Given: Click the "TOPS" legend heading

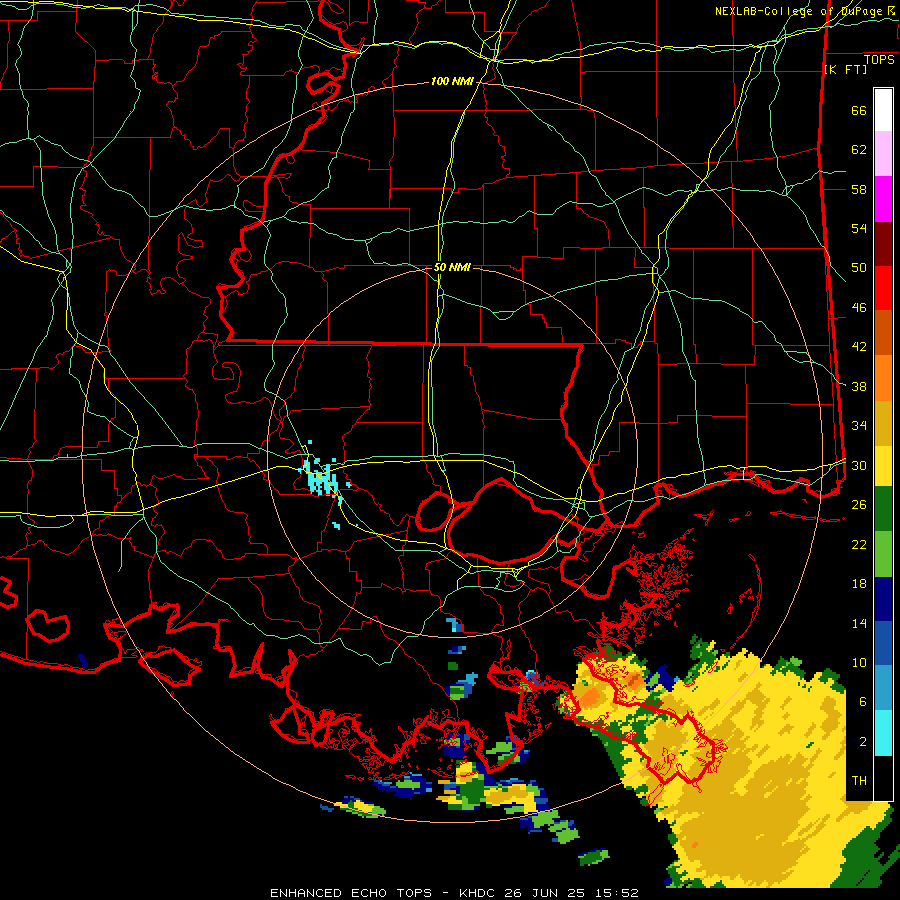Looking at the screenshot, I should pyautogui.click(x=879, y=59).
